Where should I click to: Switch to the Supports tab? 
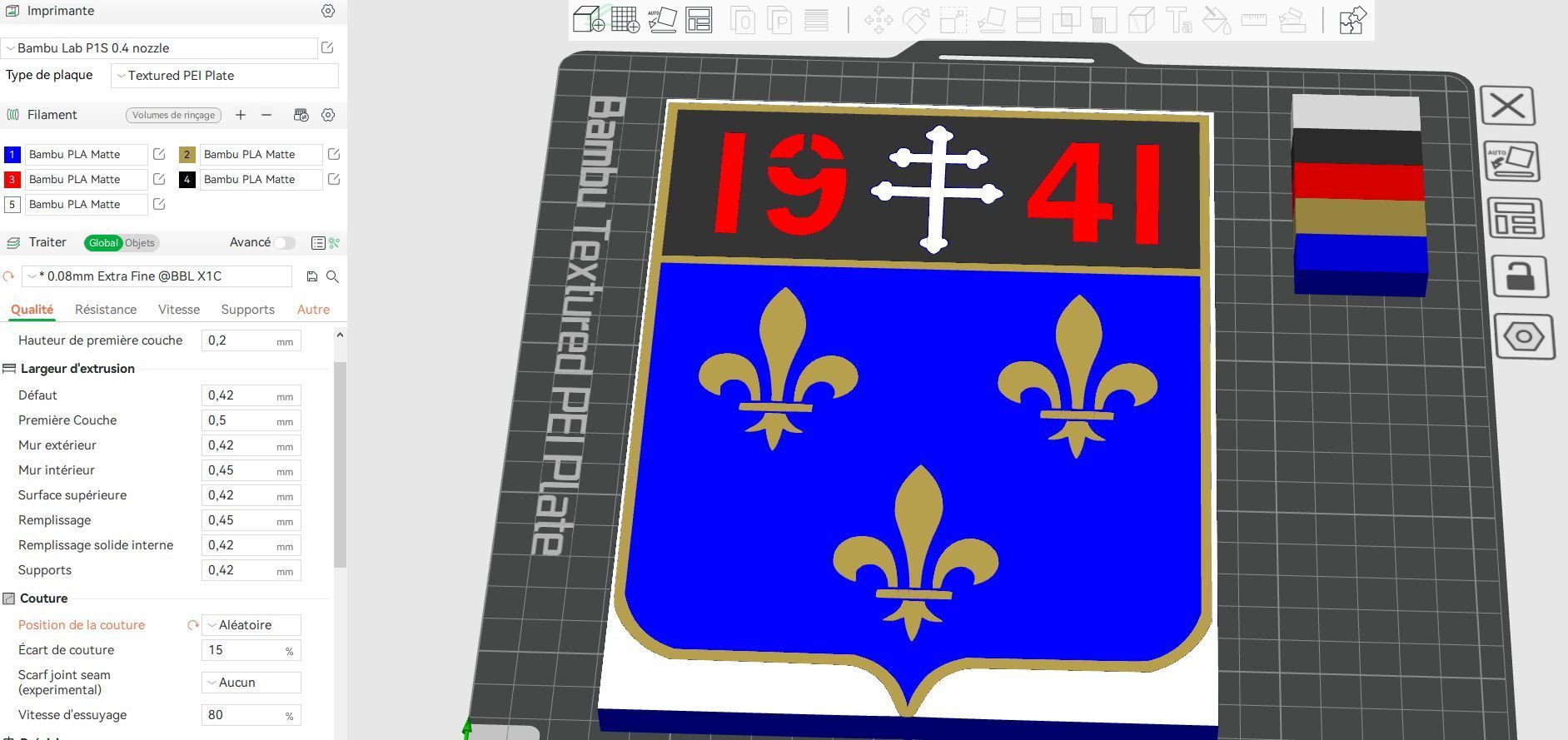pos(247,310)
